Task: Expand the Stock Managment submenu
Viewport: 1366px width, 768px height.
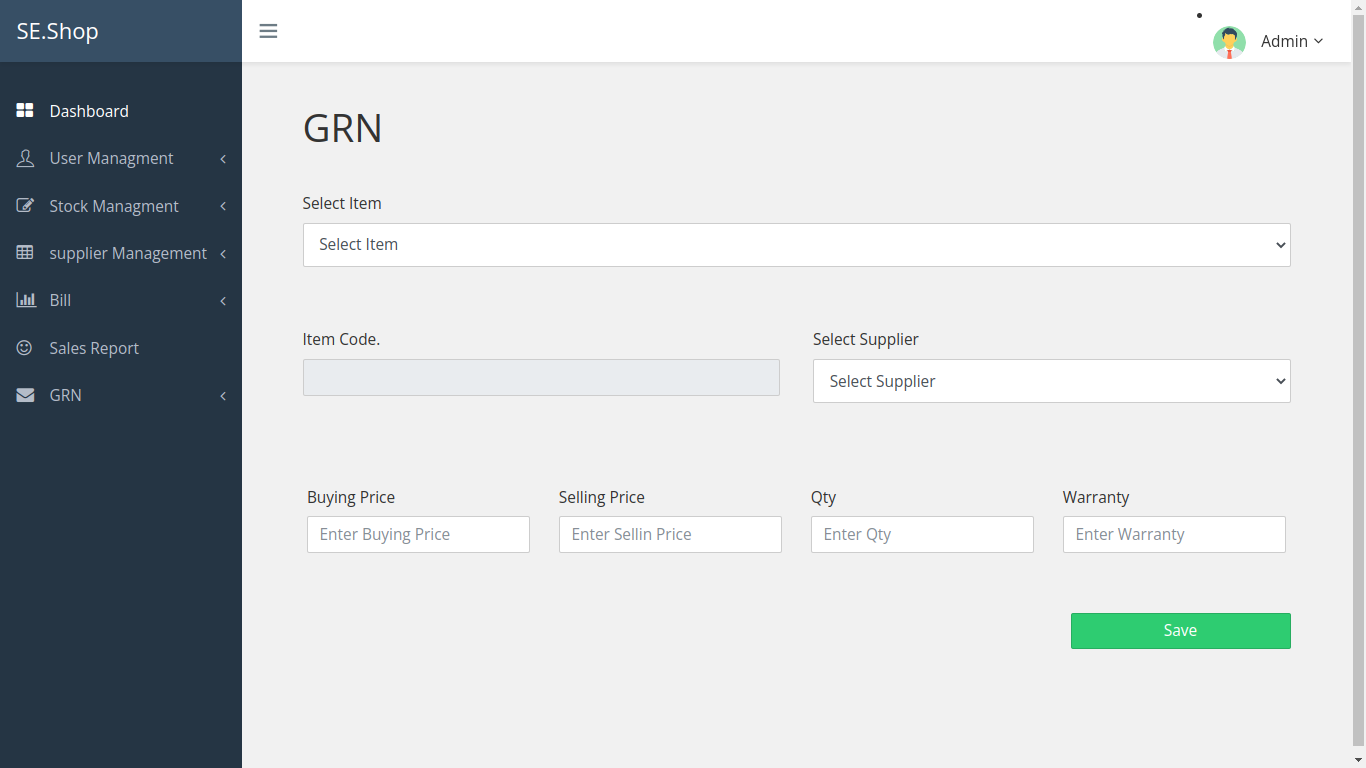Action: [222, 206]
